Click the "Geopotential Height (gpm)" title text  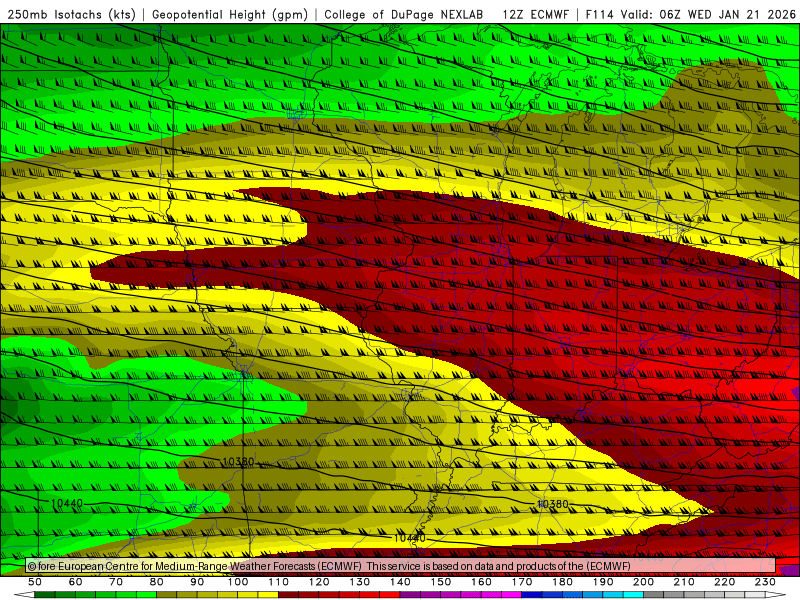pyautogui.click(x=230, y=15)
